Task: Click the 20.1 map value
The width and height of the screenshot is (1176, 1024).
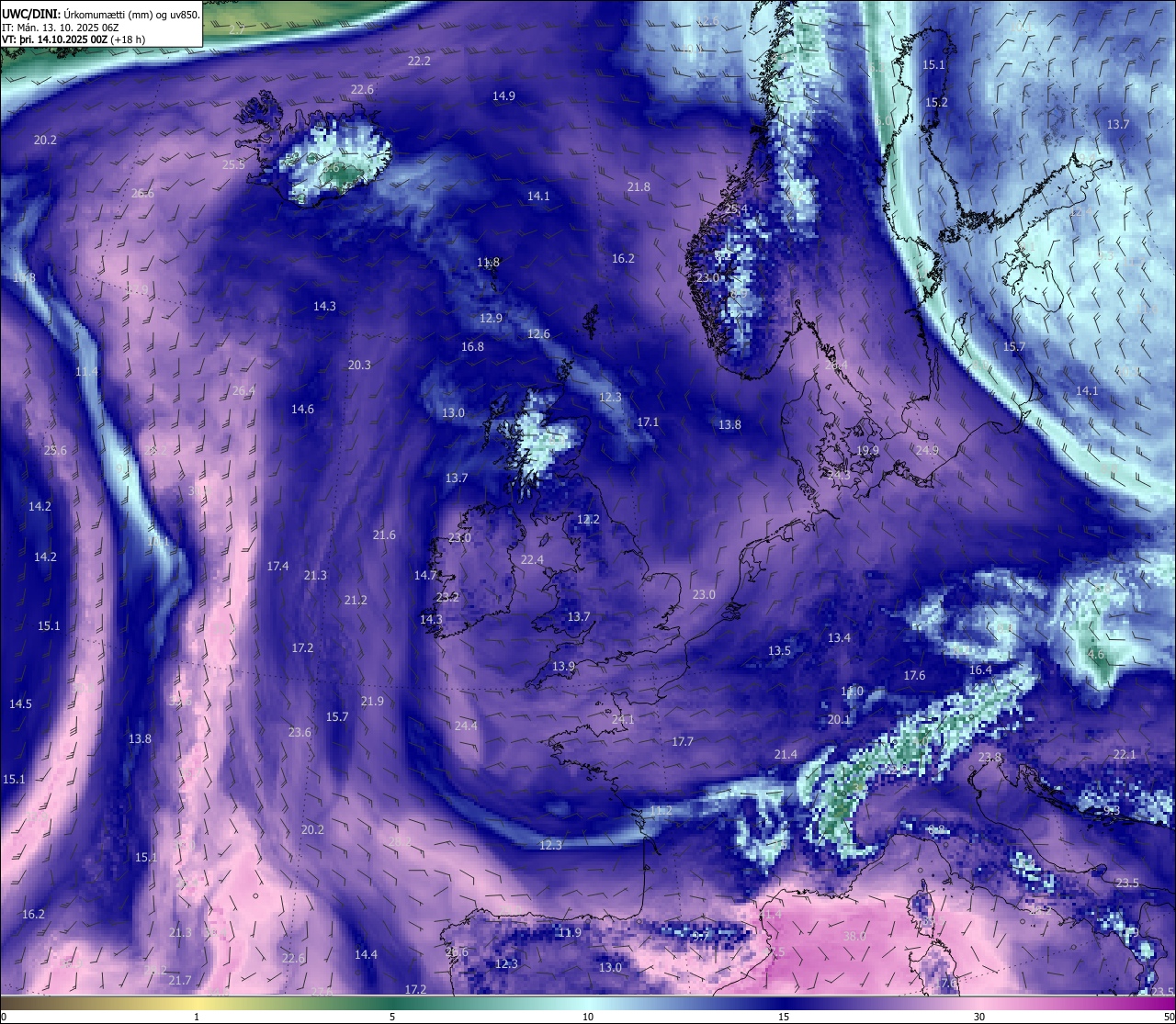Action: tap(839, 720)
